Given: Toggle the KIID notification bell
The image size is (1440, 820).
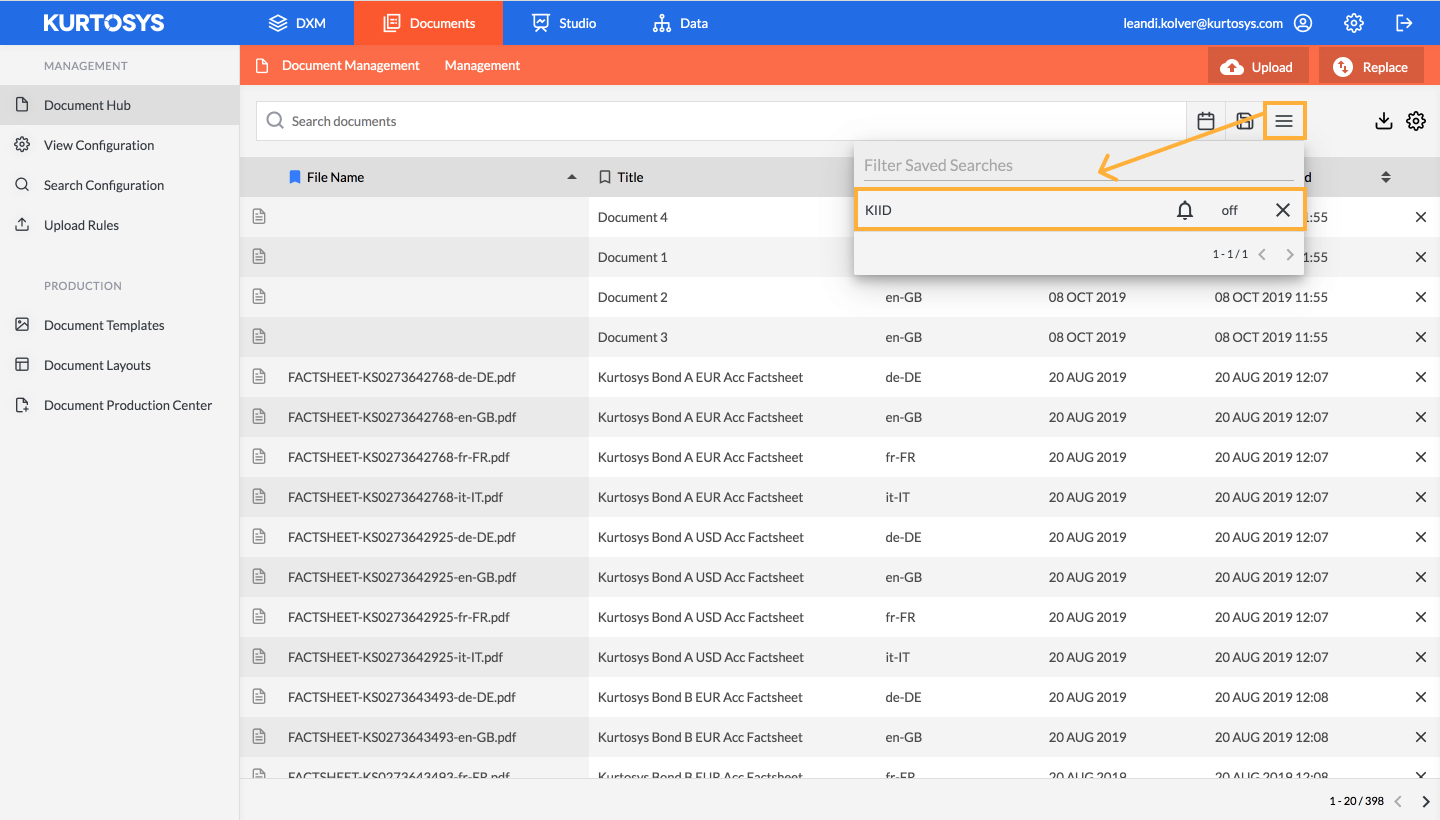Looking at the screenshot, I should point(1185,210).
